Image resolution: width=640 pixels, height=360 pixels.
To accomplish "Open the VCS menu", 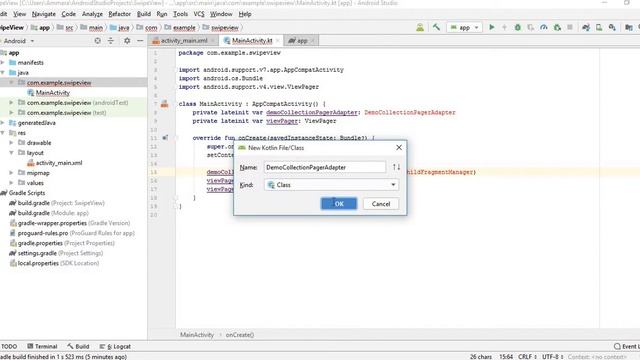I will pos(199,14).
